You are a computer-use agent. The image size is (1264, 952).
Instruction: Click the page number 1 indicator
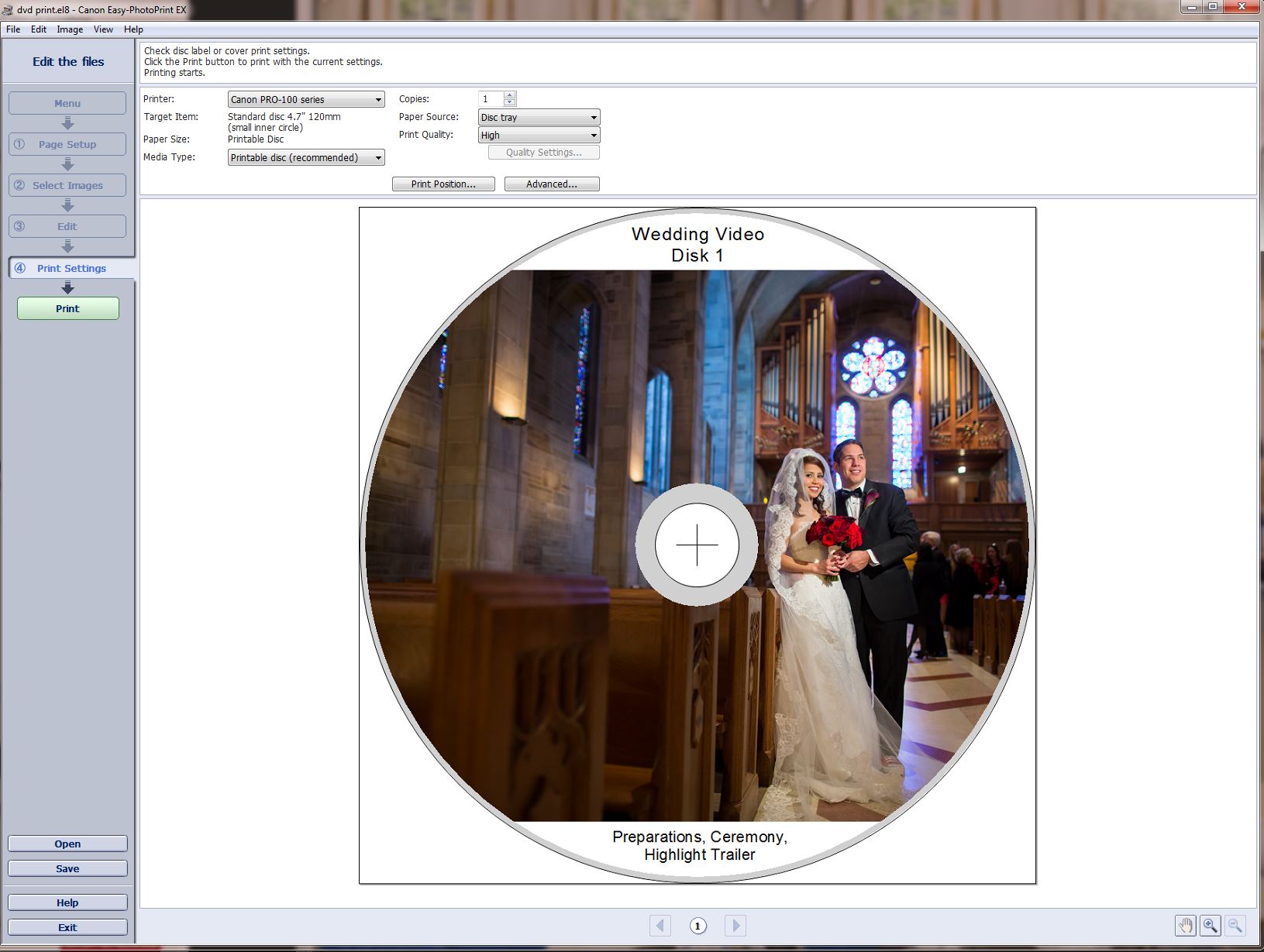tap(697, 925)
